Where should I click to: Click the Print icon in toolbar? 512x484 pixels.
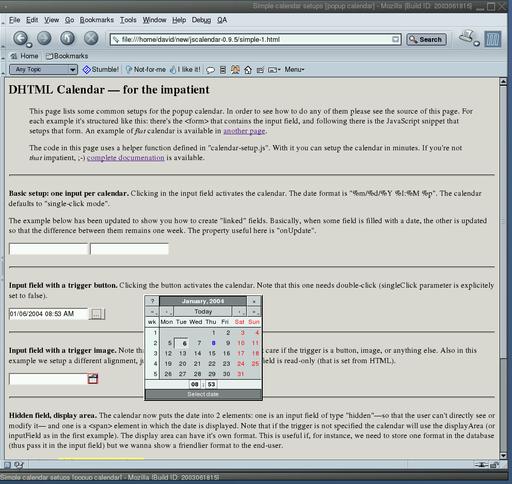467,37
